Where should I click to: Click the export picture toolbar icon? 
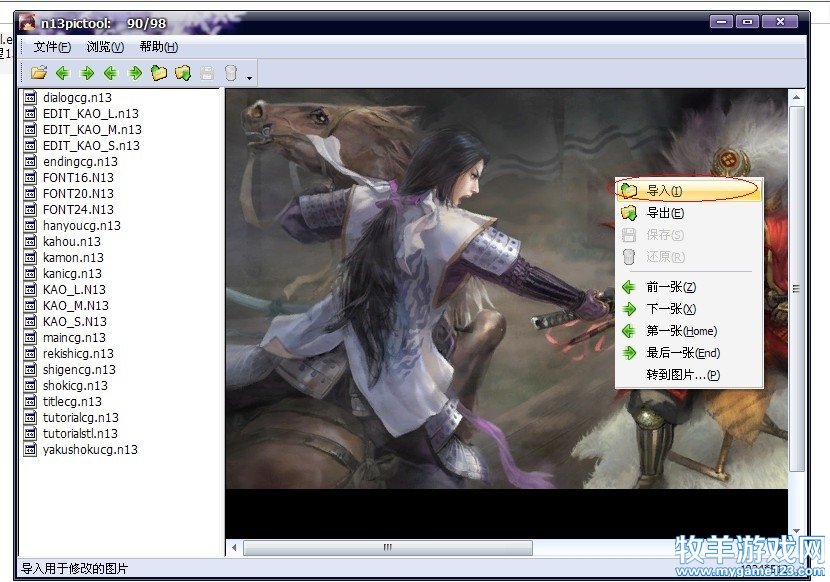(183, 73)
